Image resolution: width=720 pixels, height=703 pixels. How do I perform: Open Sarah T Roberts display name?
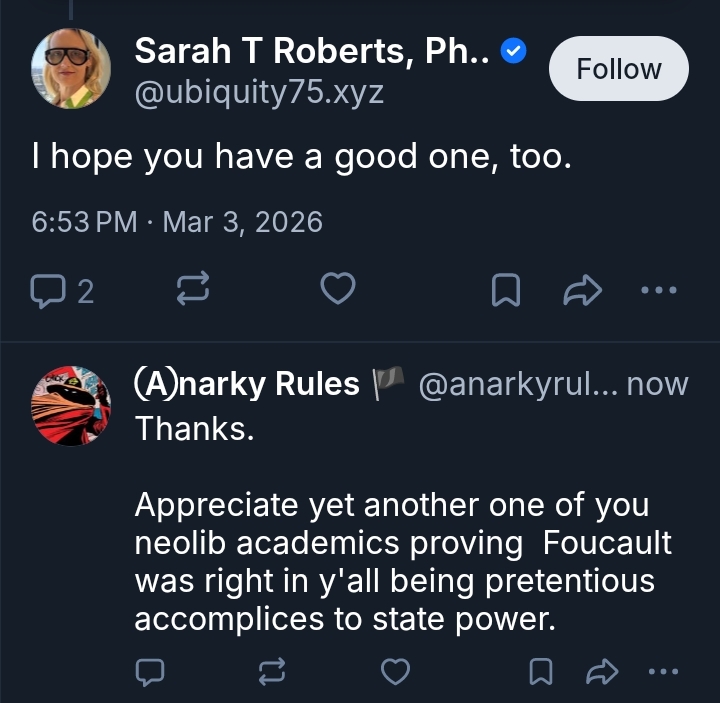pos(312,51)
